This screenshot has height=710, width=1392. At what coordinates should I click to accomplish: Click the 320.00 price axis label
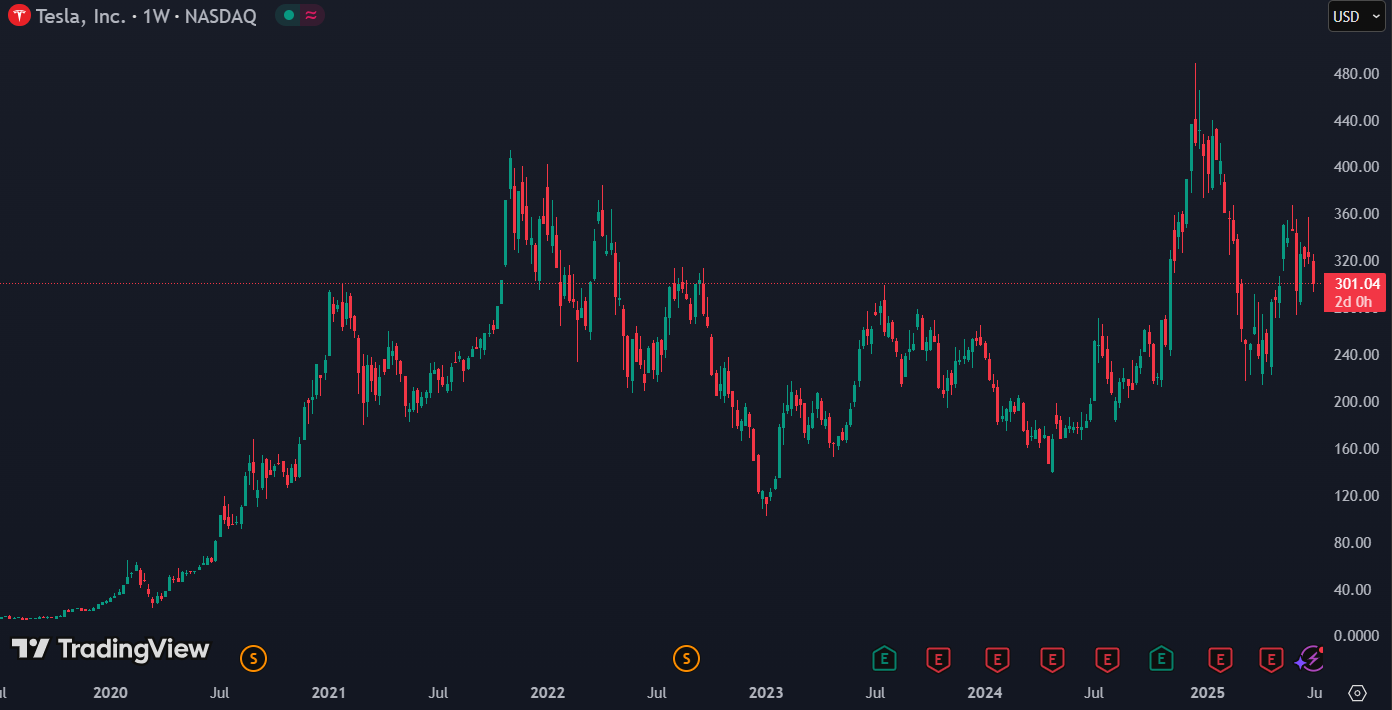pyautogui.click(x=1357, y=261)
